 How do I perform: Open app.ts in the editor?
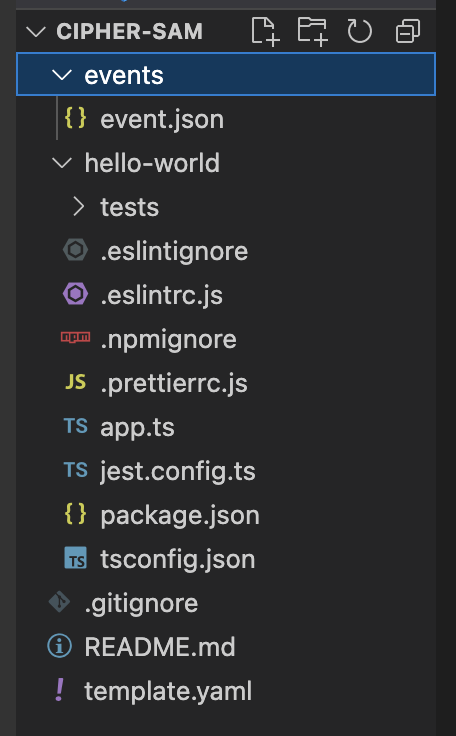pos(226,427)
